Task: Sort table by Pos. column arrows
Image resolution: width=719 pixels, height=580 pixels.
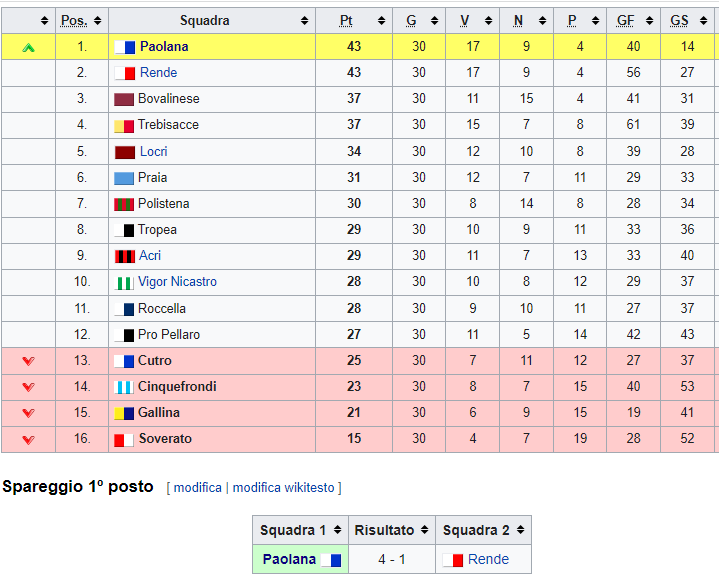Action: [97, 21]
